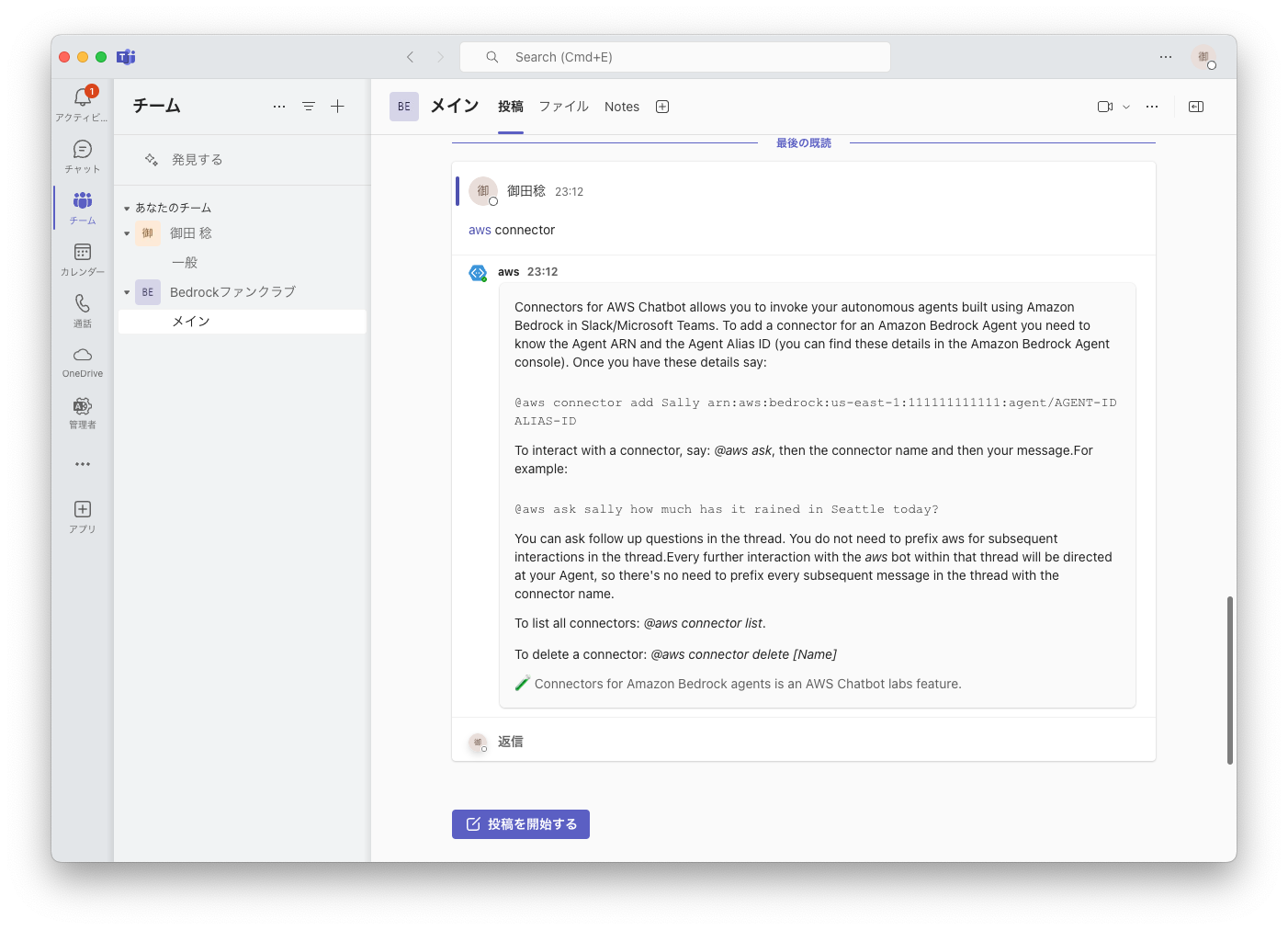Open the Calls section
Viewport: 1288px width, 930px height.
tap(82, 310)
